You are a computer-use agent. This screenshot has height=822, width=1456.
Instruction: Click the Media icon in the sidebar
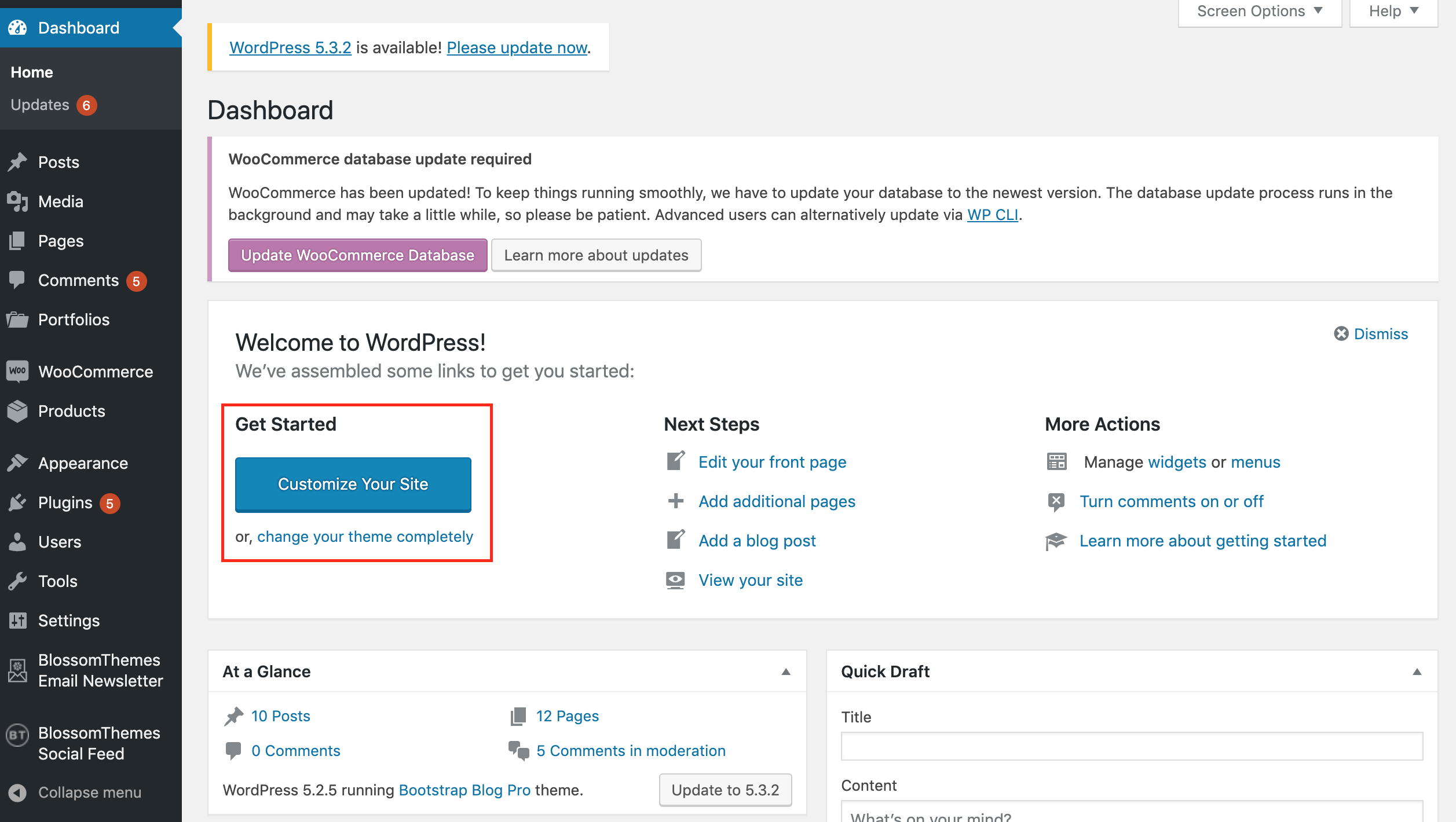[17, 201]
